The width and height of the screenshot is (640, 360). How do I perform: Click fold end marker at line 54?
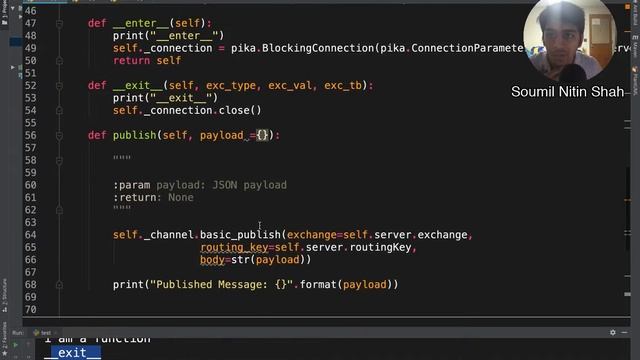point(59,111)
